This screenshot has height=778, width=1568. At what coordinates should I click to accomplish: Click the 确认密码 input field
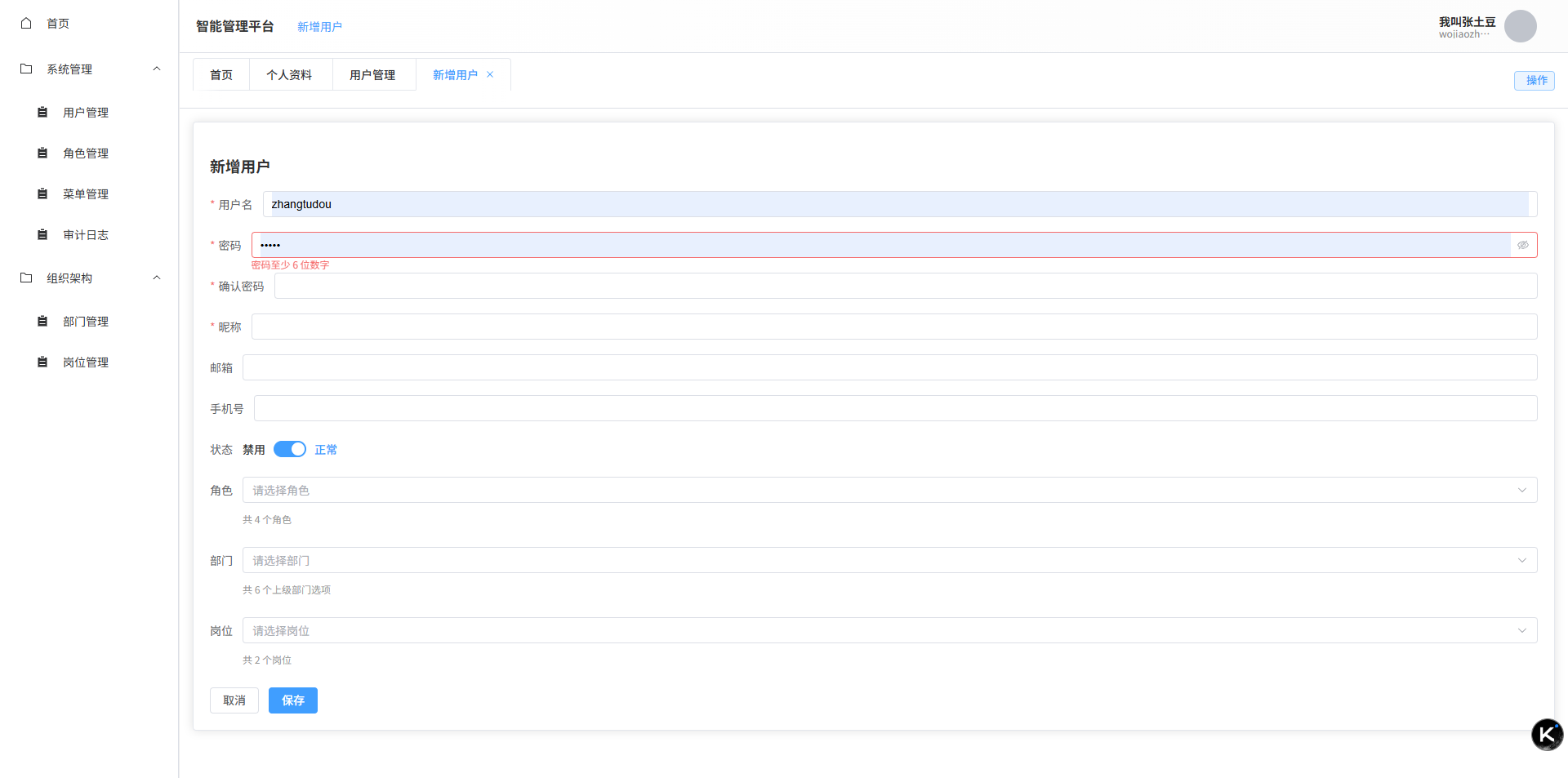coord(906,286)
